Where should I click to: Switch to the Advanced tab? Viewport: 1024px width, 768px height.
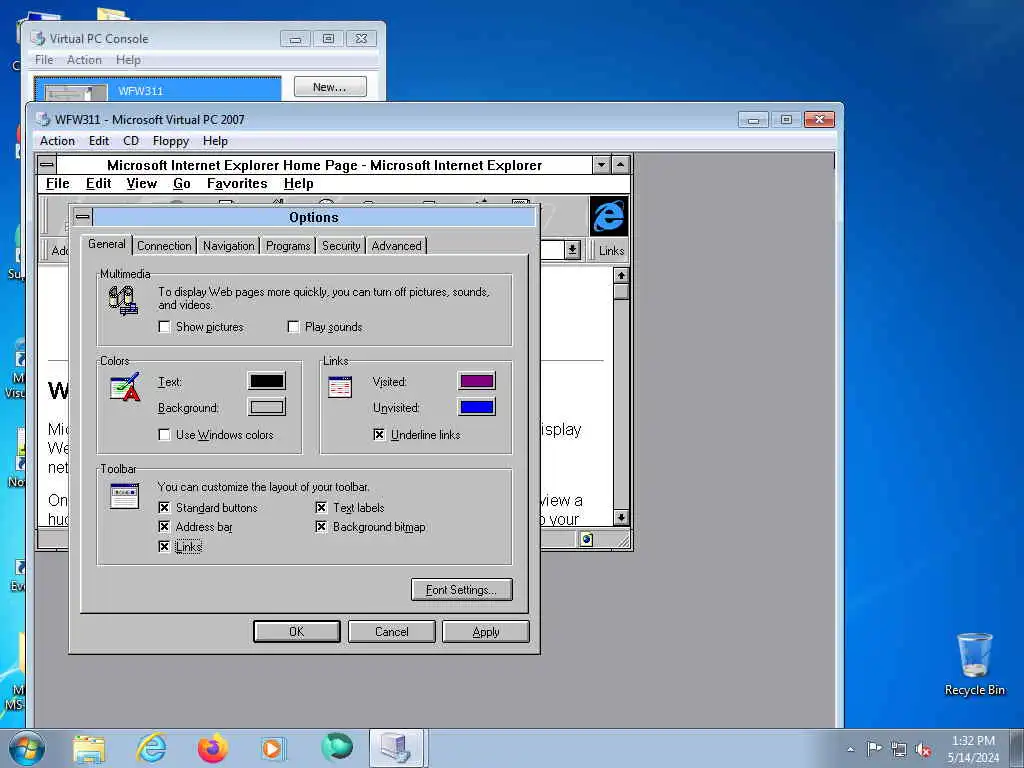coord(396,246)
